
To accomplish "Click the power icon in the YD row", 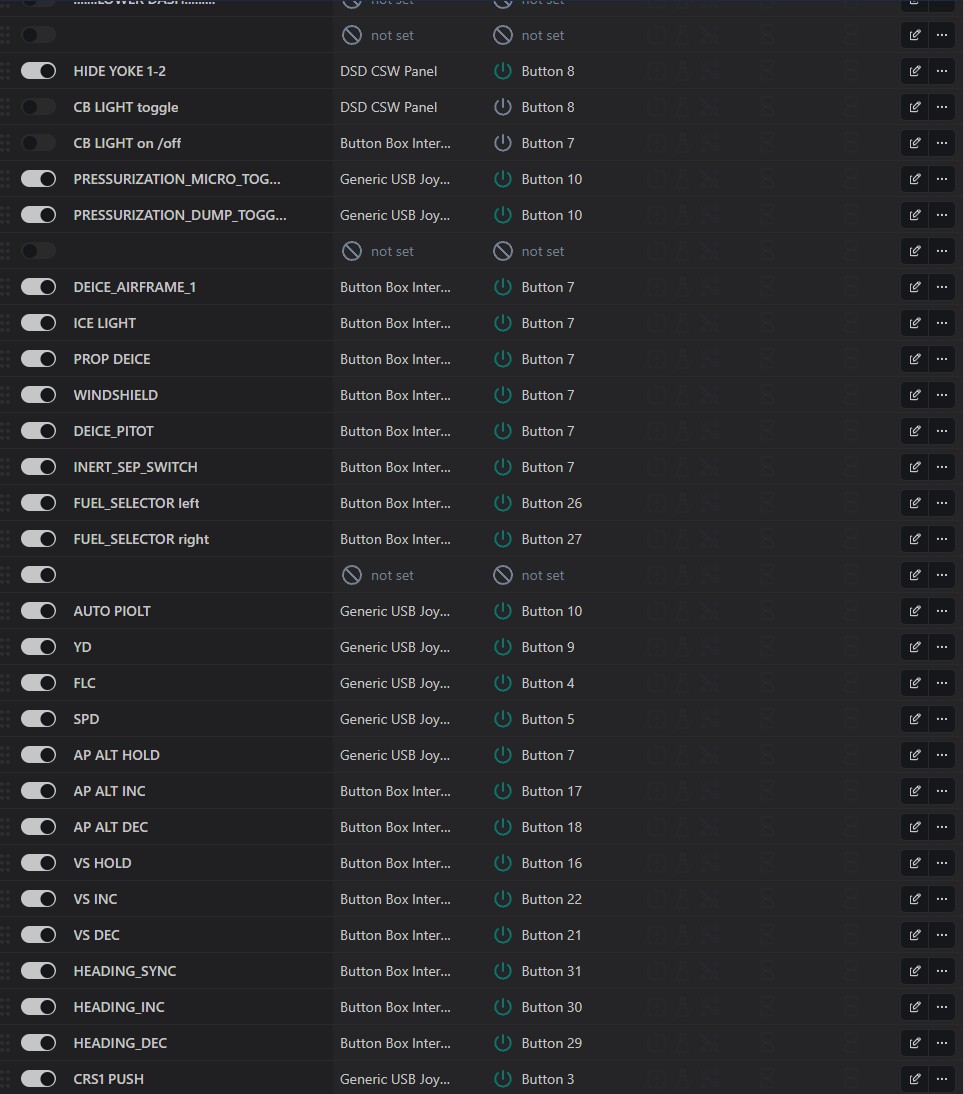I will coord(503,647).
